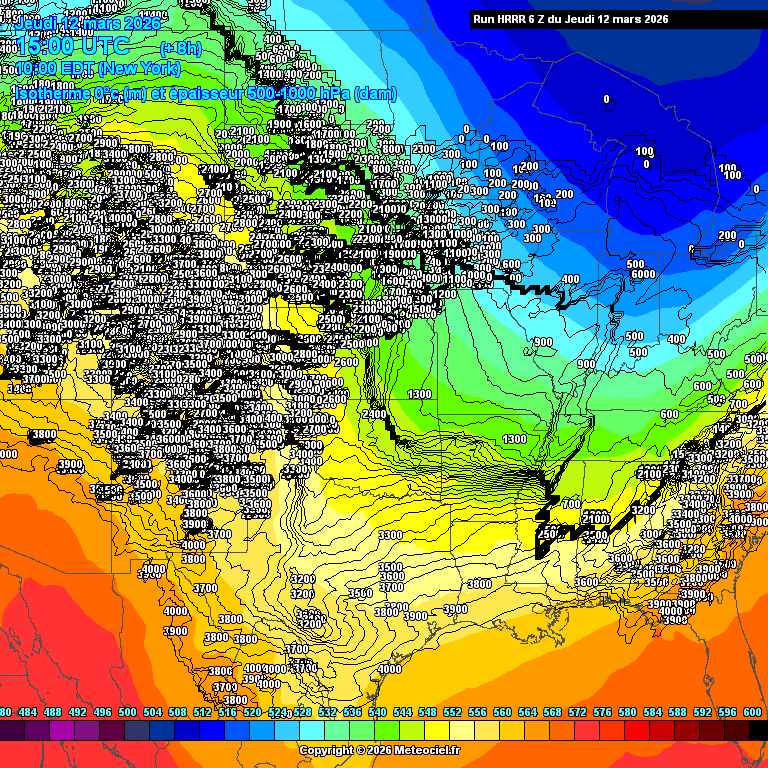Screen dimensions: 768x768
Task: Click the 15:00 UTC time label
Action: coord(73,46)
